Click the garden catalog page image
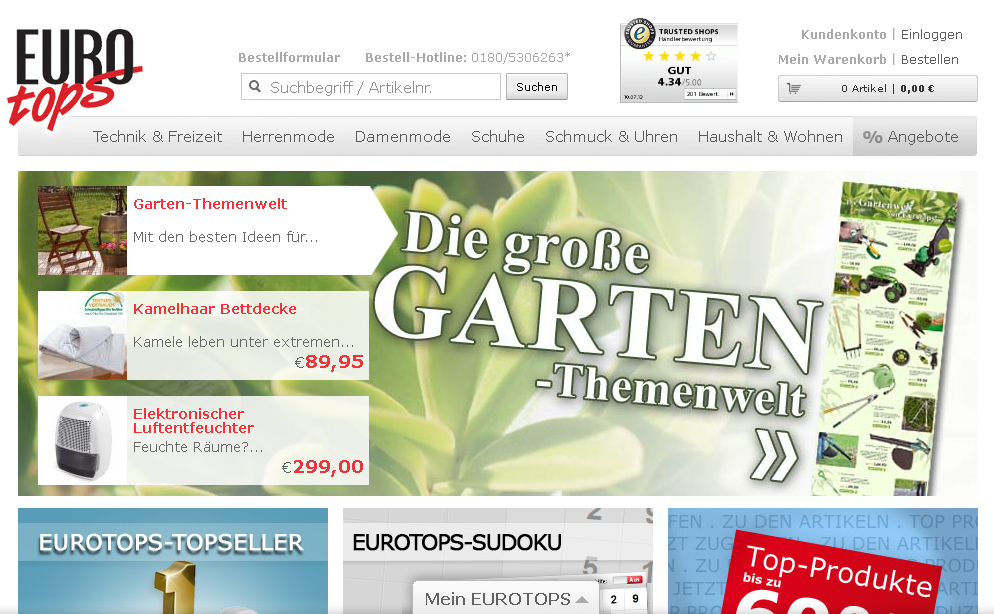The width and height of the screenshot is (994, 614). coord(884,339)
